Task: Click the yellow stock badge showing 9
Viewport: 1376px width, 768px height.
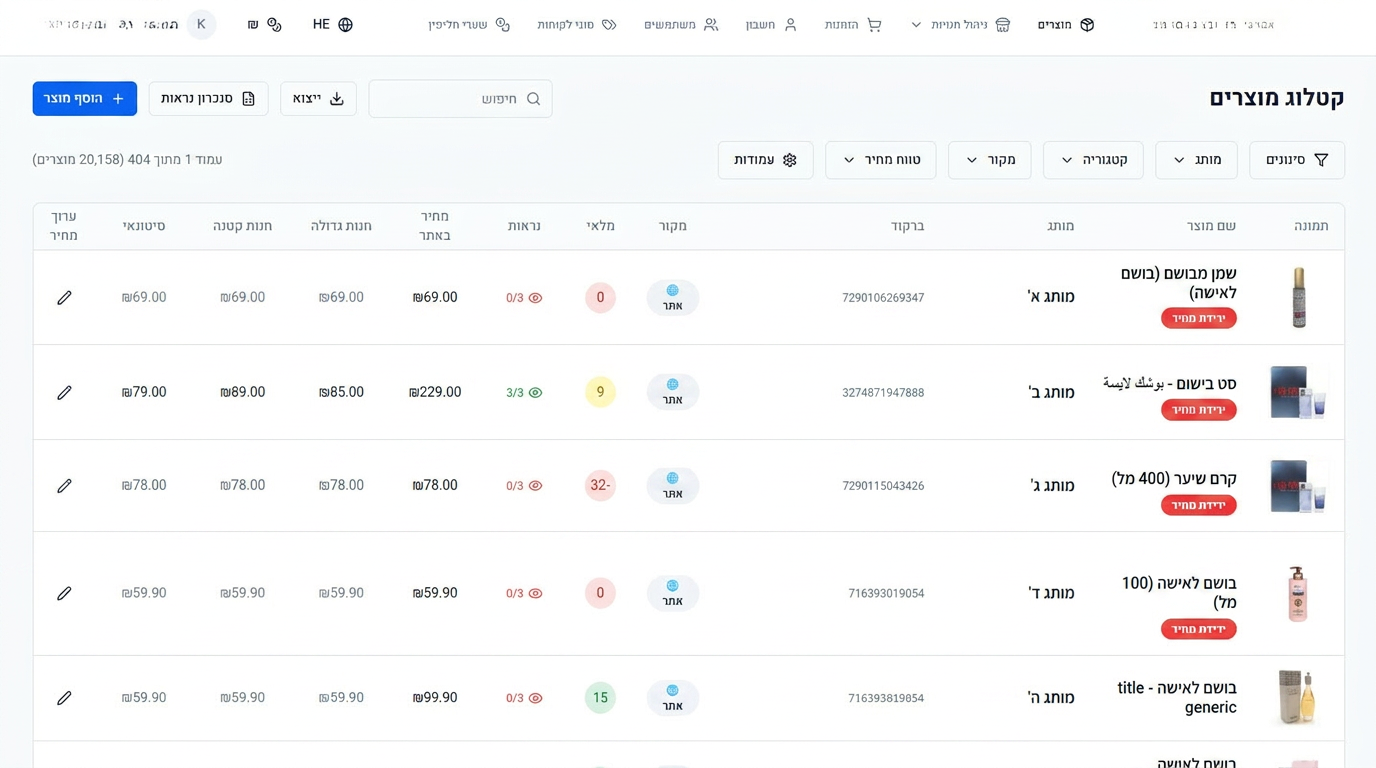Action: pos(600,392)
